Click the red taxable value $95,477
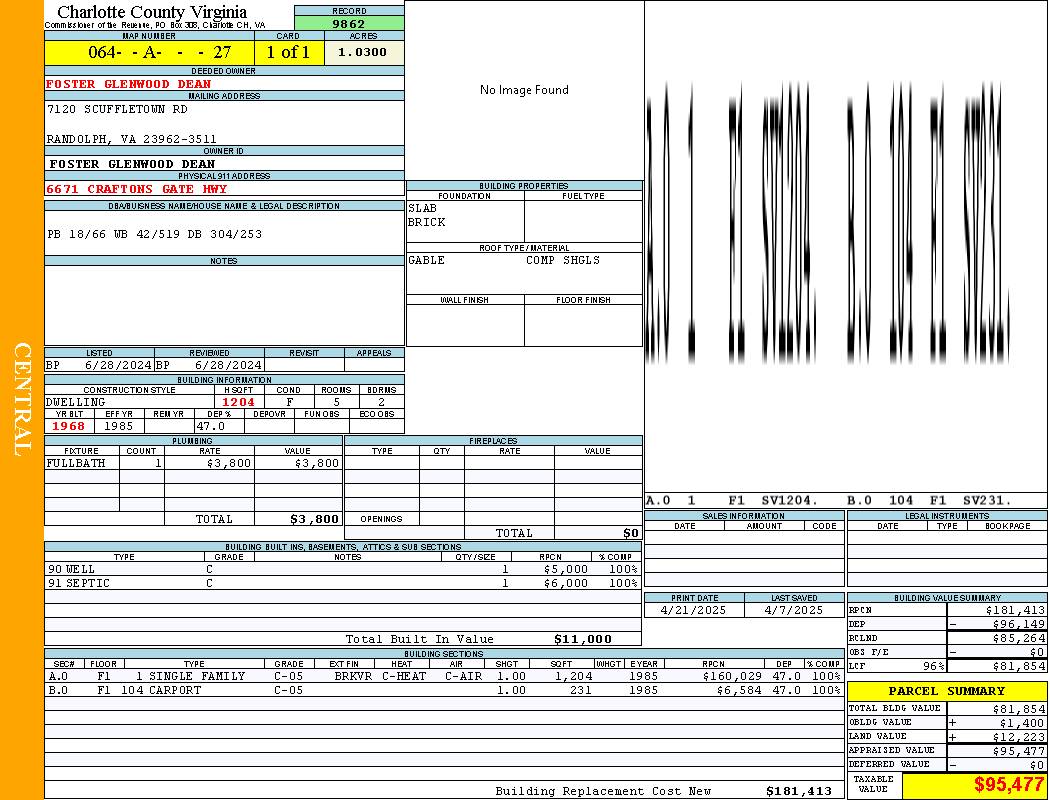The width and height of the screenshot is (1050, 800). point(1008,784)
